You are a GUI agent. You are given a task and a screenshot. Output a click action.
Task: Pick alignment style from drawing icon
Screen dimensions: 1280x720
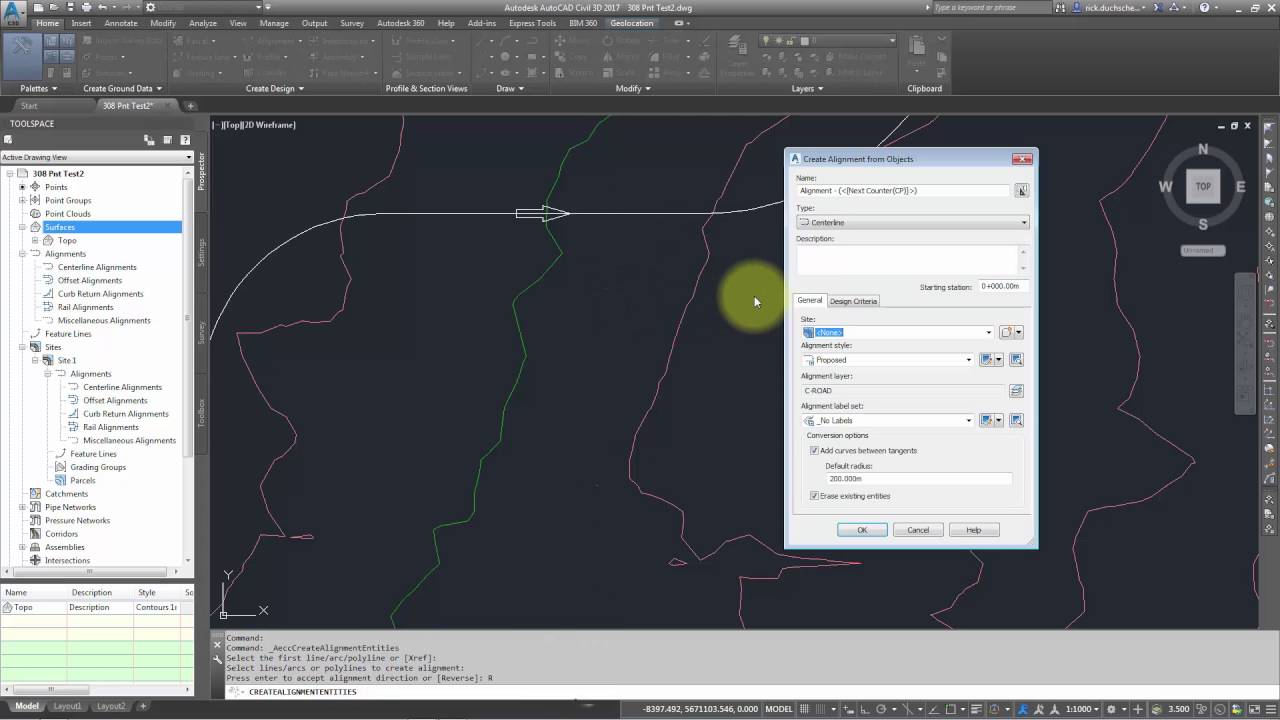1016,360
